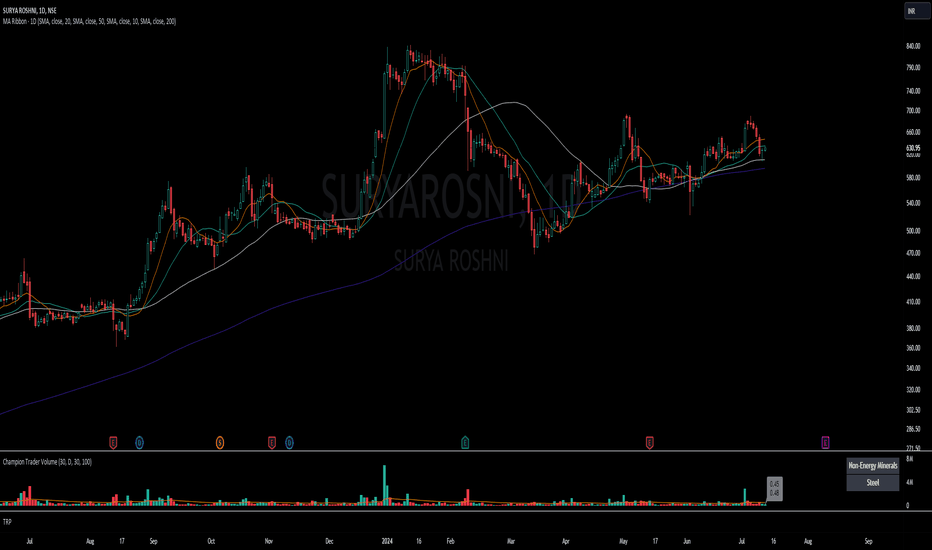Screen dimensions: 932x550
Task: Click the 302.50 price axis label
Action: (914, 410)
